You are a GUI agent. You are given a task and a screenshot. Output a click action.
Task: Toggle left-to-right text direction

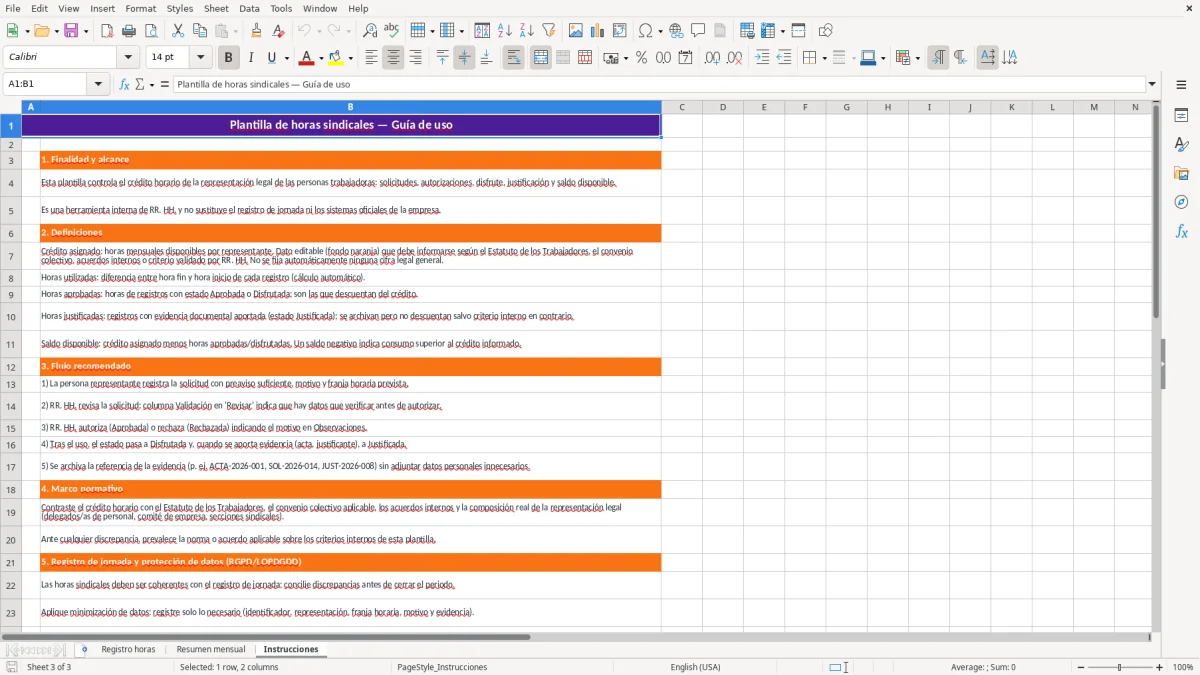pyautogui.click(x=938, y=58)
